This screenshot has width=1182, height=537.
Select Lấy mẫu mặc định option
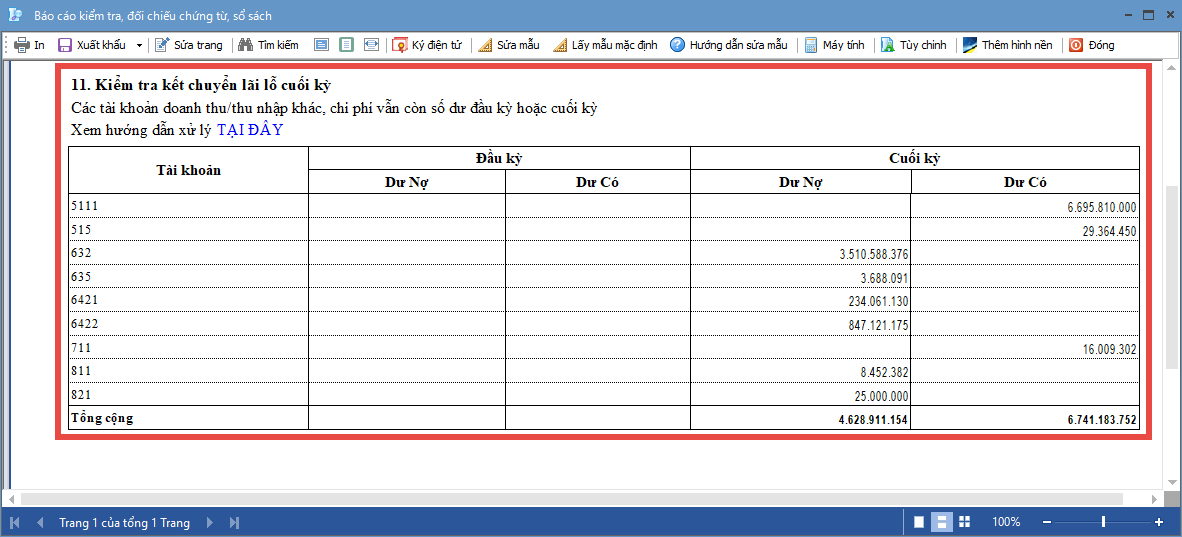(605, 45)
